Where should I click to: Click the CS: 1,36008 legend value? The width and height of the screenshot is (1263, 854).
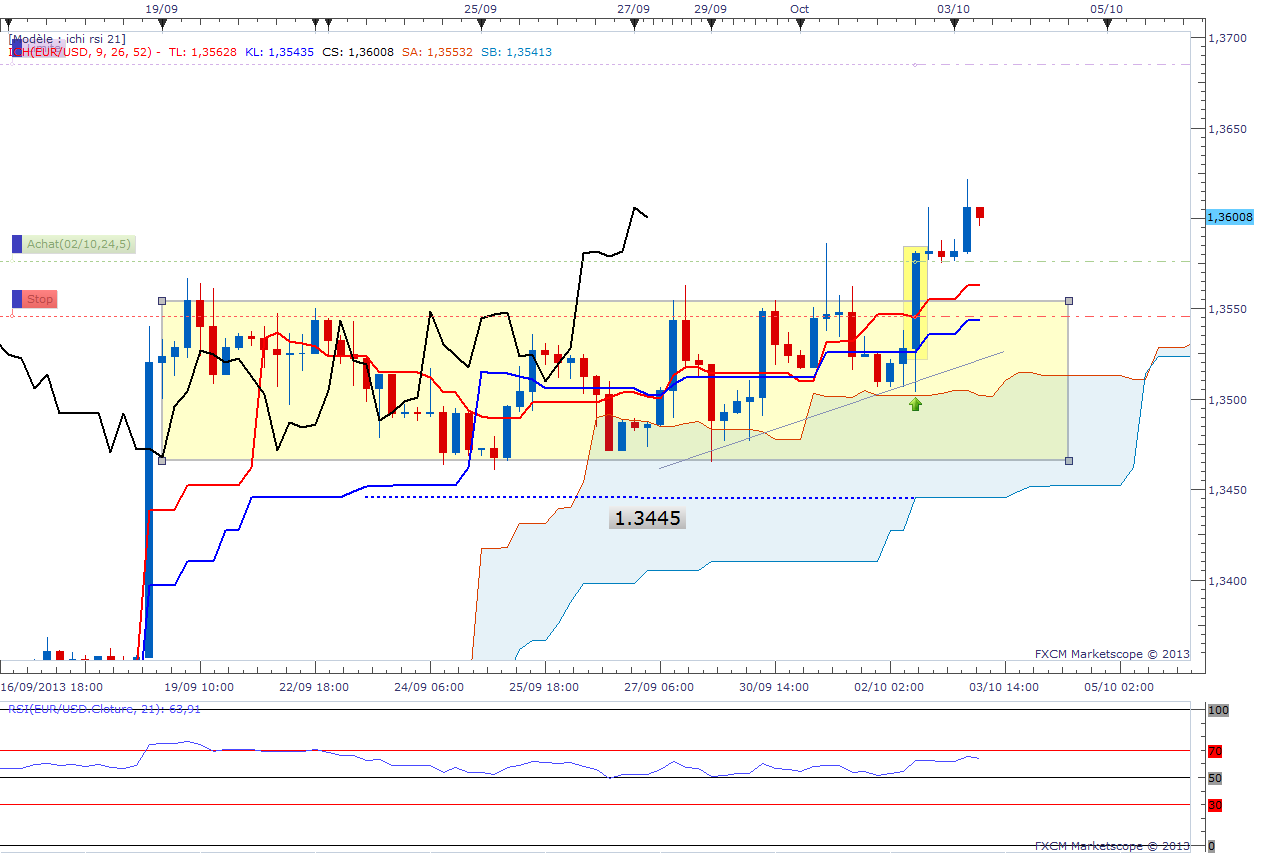point(358,52)
